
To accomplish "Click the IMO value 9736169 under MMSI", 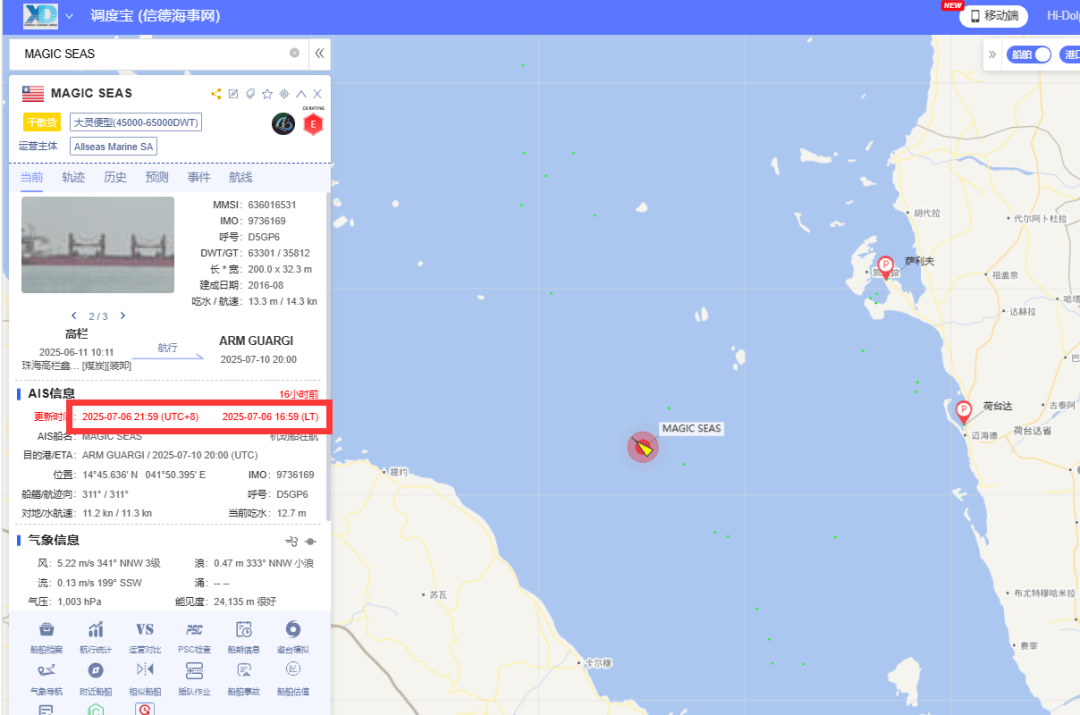I will (x=267, y=221).
